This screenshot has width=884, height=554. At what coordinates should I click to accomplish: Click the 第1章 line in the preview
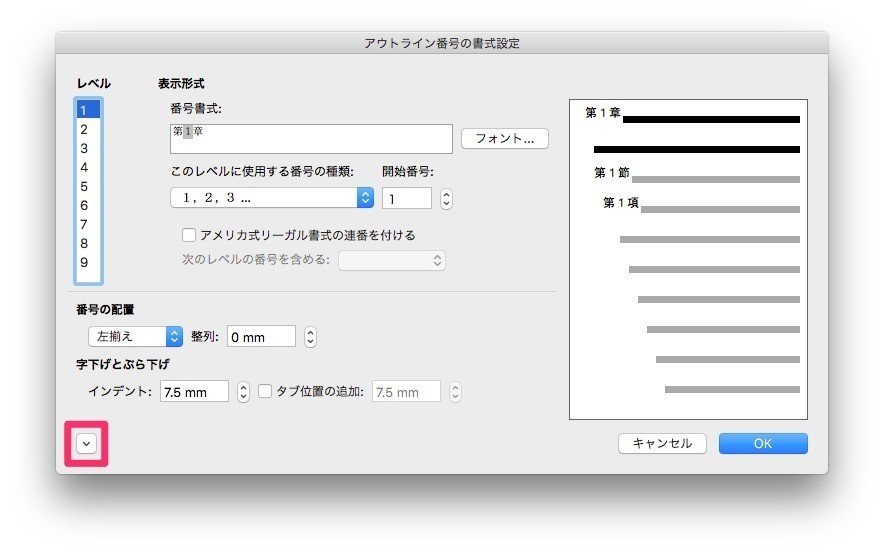tap(692, 115)
